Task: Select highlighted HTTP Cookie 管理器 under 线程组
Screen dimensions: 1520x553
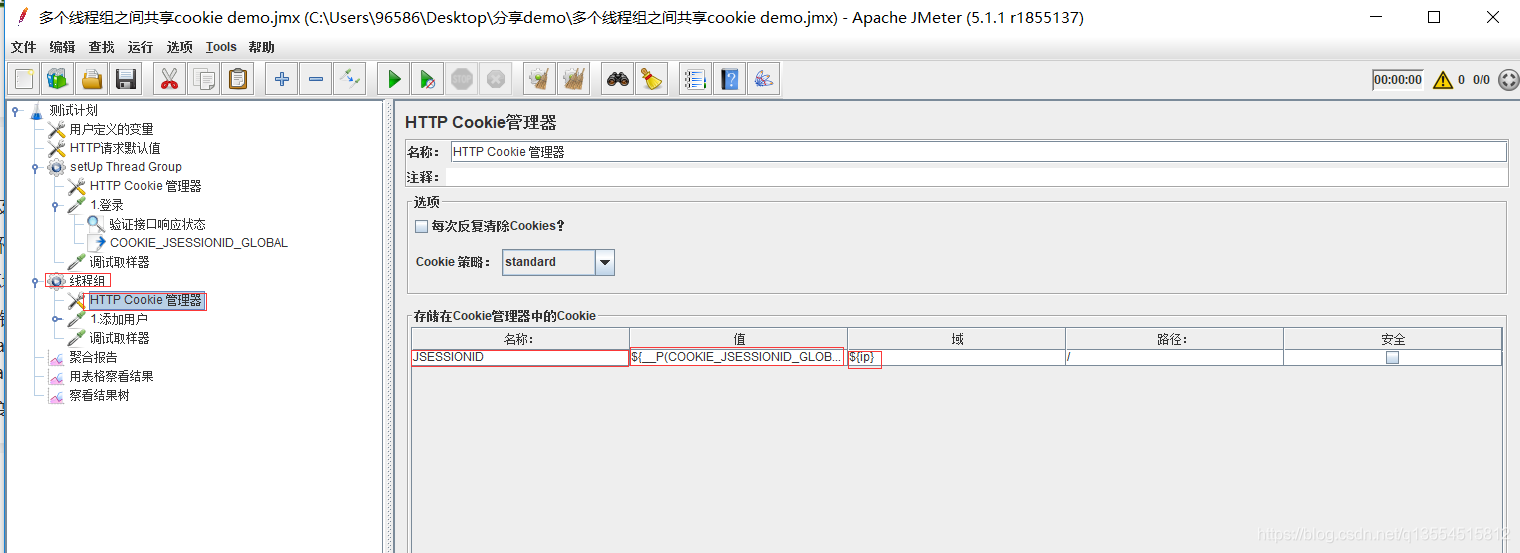Action: (x=145, y=300)
